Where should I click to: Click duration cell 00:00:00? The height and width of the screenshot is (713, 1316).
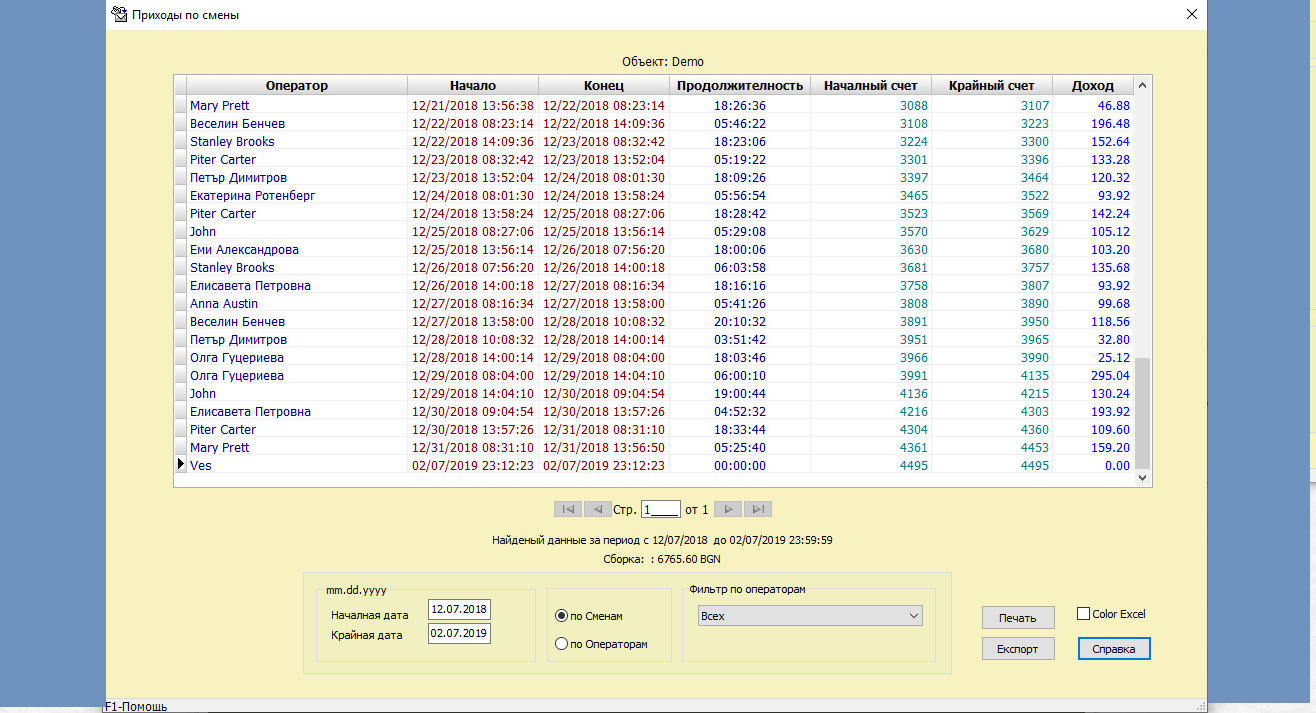click(740, 466)
